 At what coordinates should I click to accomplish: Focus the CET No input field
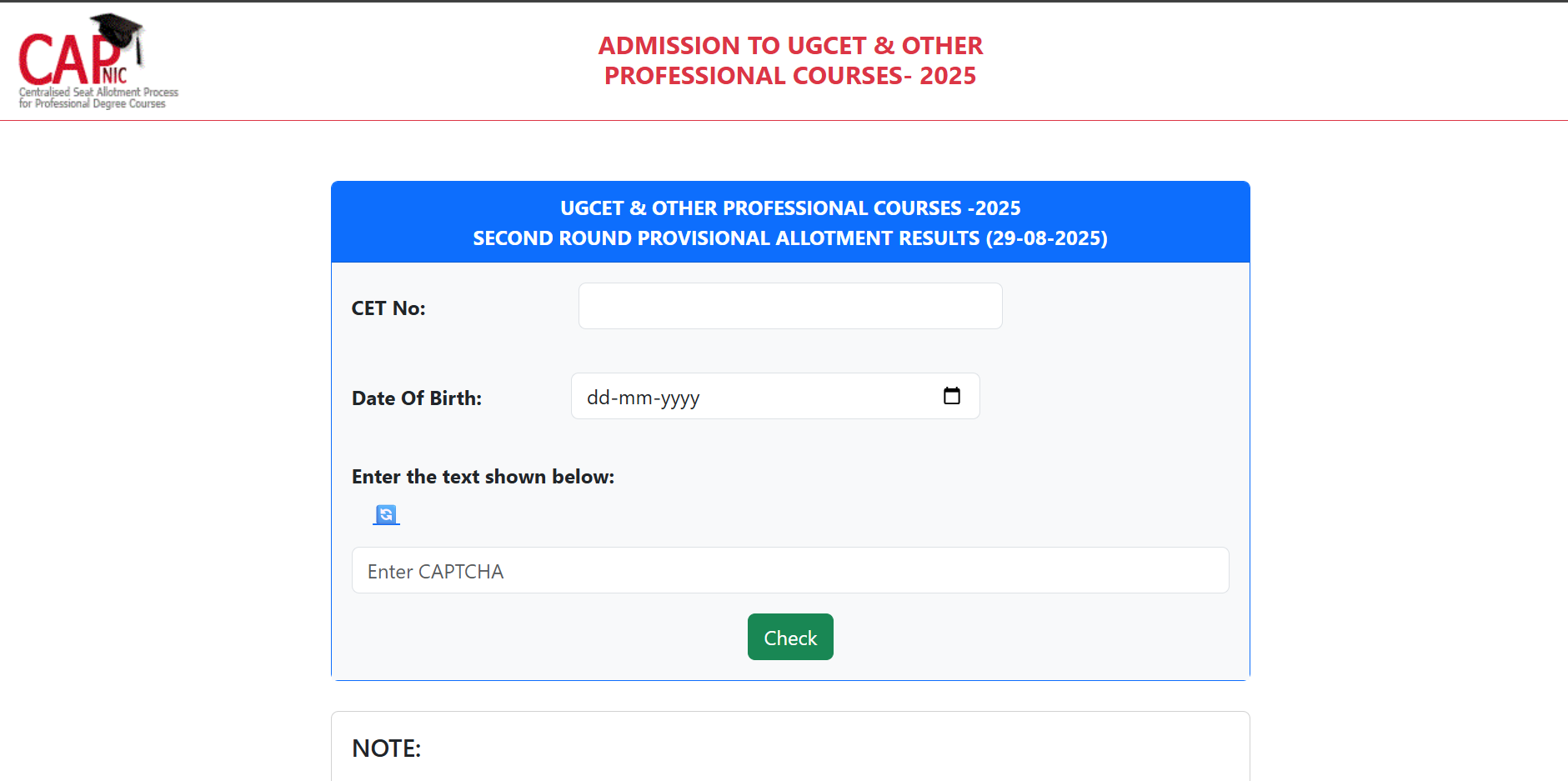[x=789, y=306]
